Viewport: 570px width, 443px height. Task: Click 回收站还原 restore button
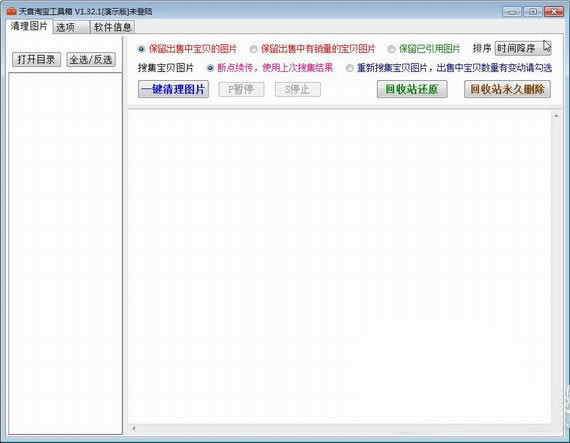[412, 89]
